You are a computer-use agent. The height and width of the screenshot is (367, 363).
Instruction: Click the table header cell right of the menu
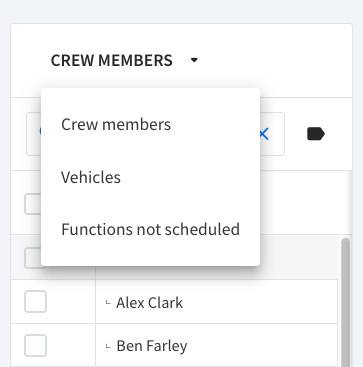[306, 203]
